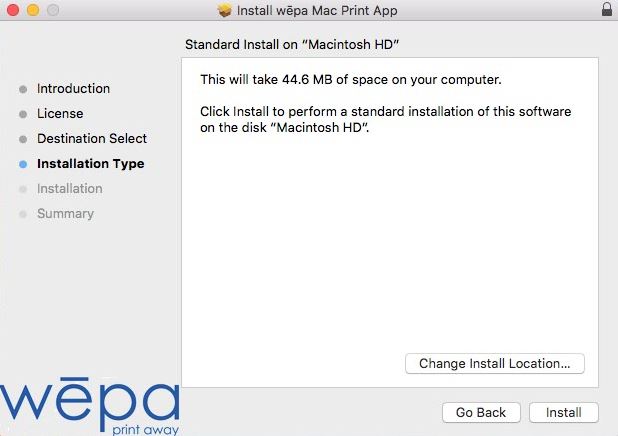
Task: Open Change Install Location options
Action: (495, 363)
